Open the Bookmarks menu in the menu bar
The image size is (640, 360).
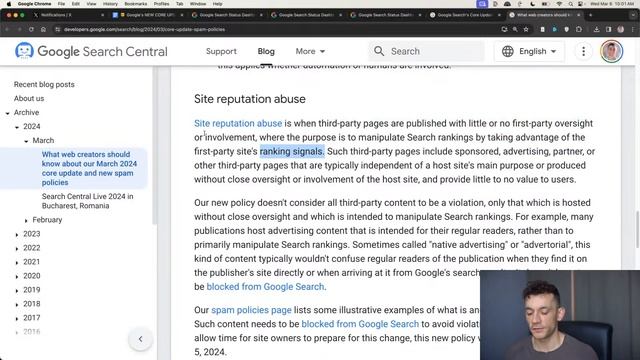[136, 4]
